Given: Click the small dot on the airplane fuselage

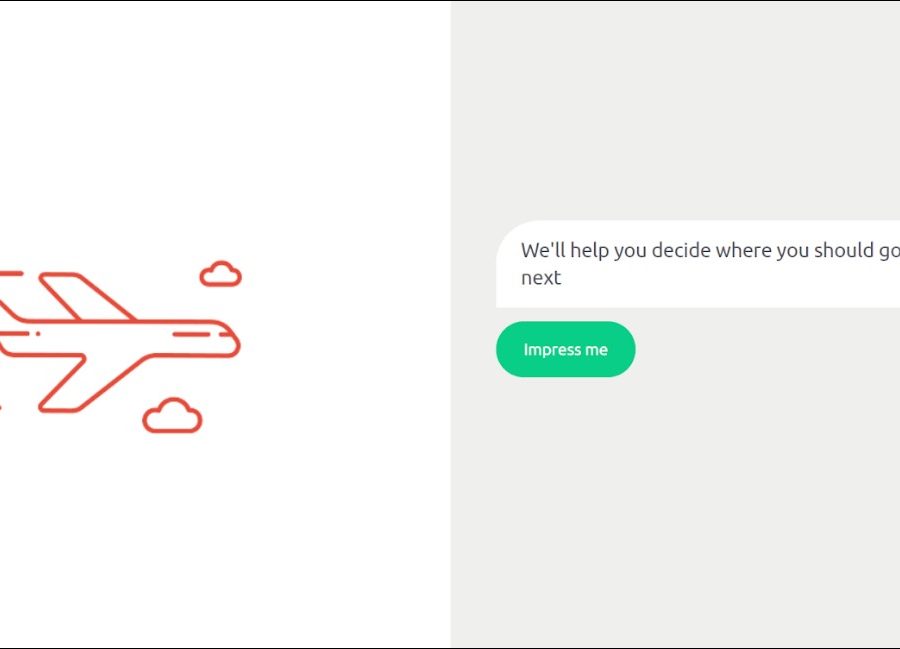Looking at the screenshot, I should [x=38, y=333].
